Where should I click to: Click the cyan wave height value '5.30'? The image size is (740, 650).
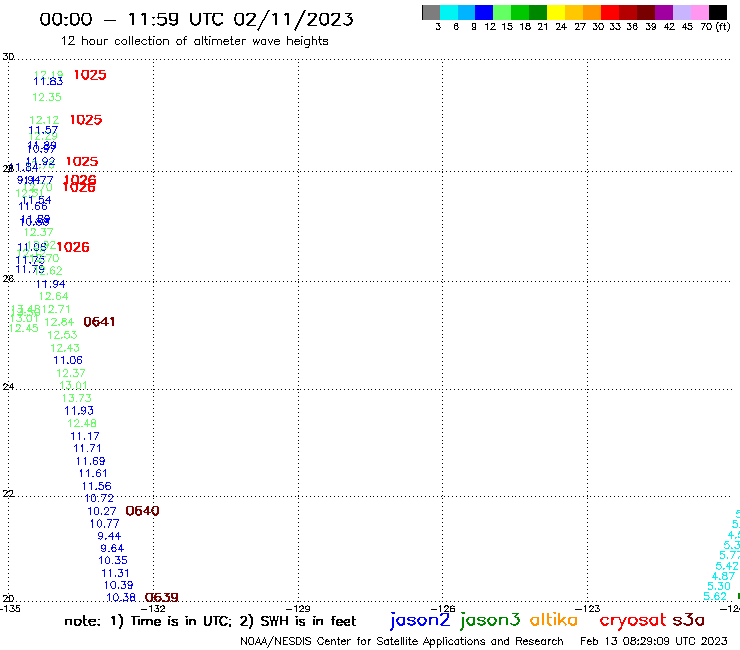click(719, 586)
